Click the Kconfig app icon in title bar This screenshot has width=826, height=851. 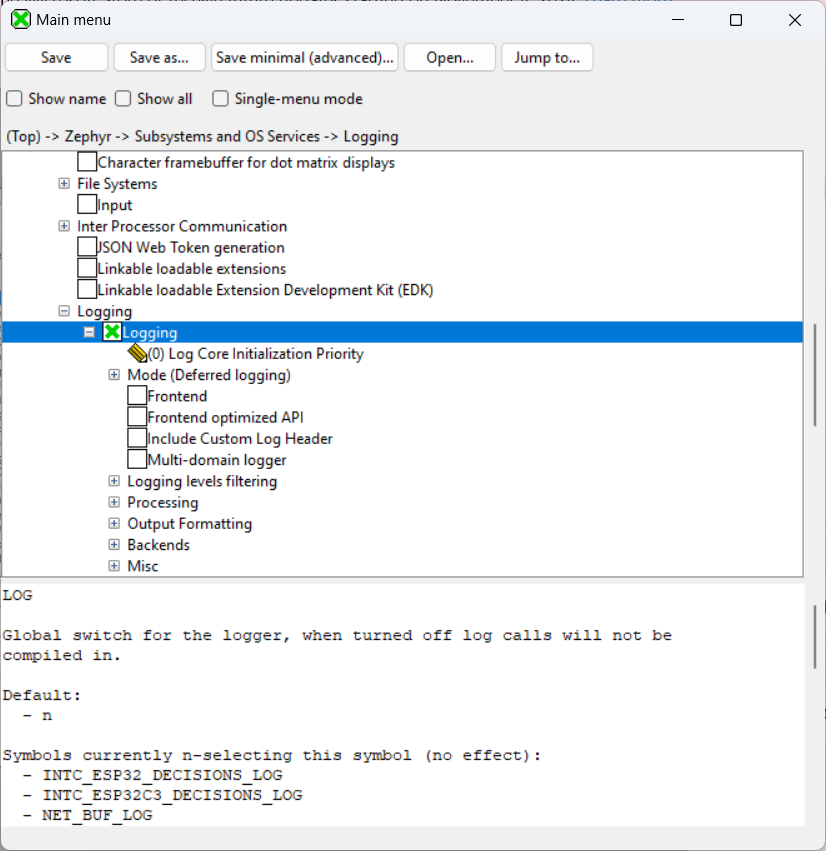click(21, 20)
